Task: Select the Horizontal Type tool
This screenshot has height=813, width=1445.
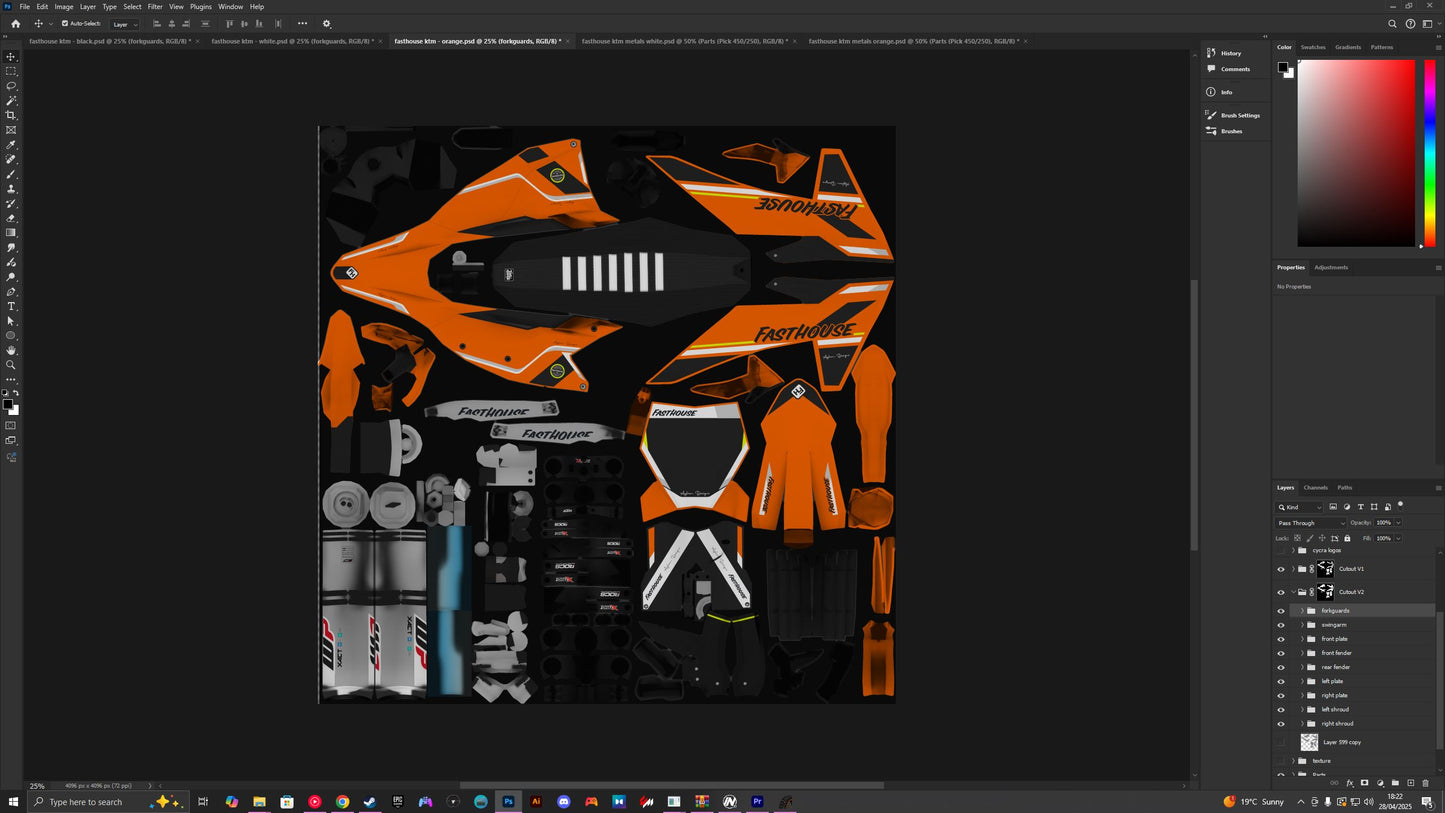Action: [11, 306]
